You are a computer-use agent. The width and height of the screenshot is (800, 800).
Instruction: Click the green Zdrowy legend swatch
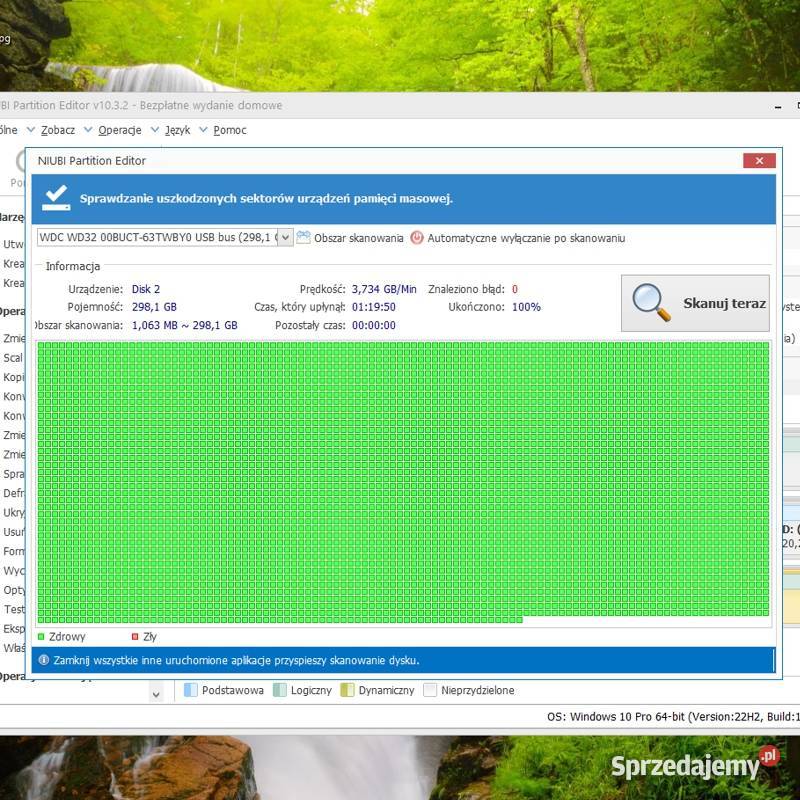(41, 636)
